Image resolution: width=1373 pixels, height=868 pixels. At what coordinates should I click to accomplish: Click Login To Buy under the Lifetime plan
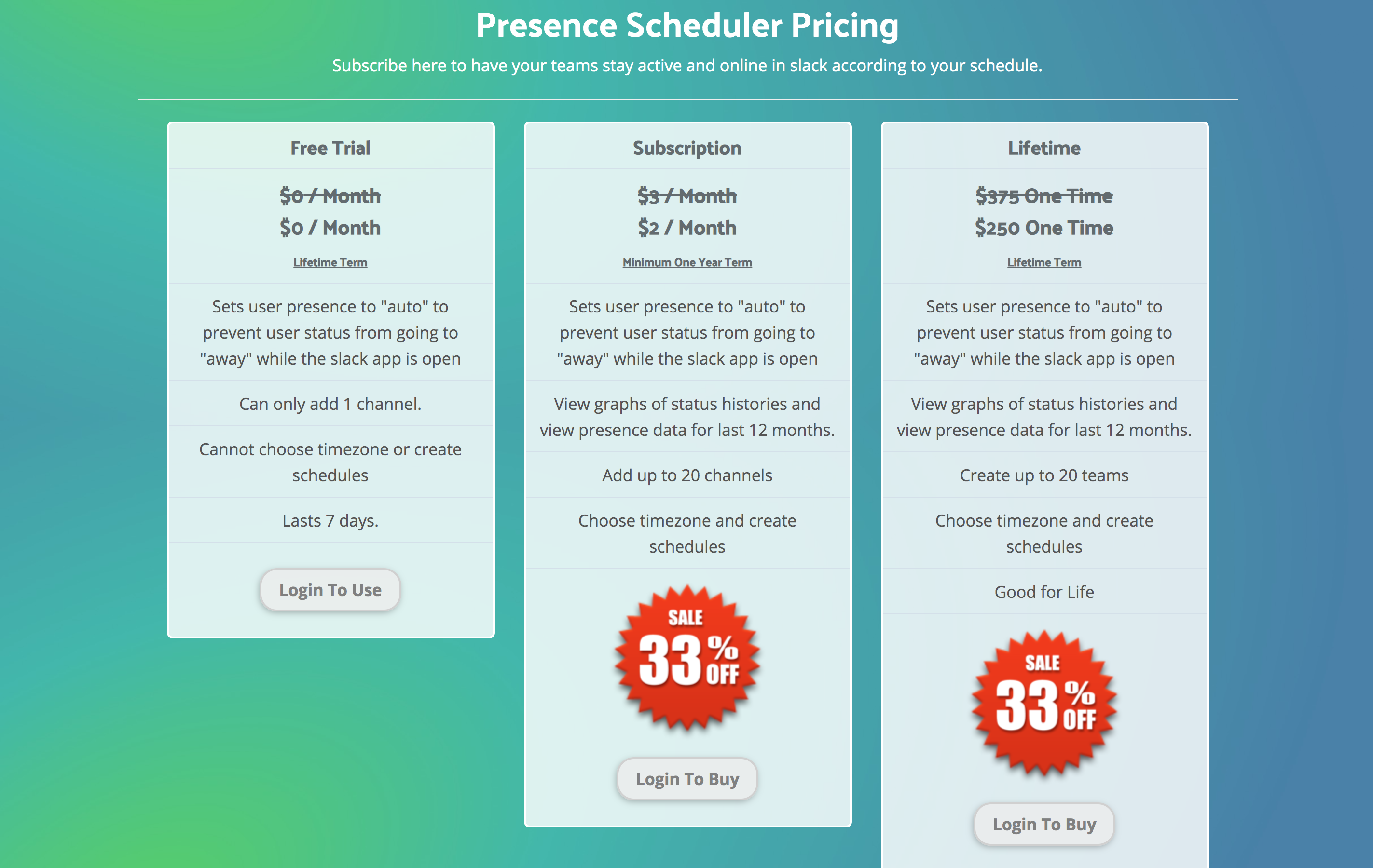(x=1043, y=824)
